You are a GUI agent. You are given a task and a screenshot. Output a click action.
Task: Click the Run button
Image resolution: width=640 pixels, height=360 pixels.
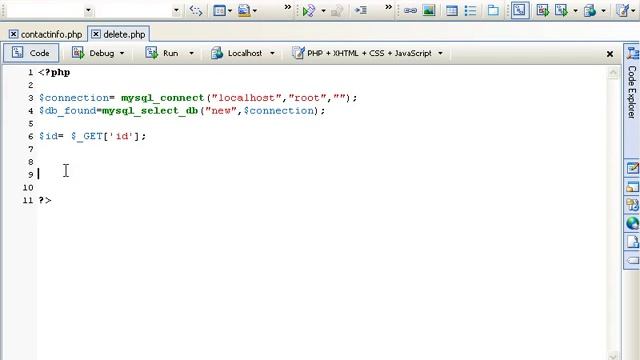pos(162,53)
